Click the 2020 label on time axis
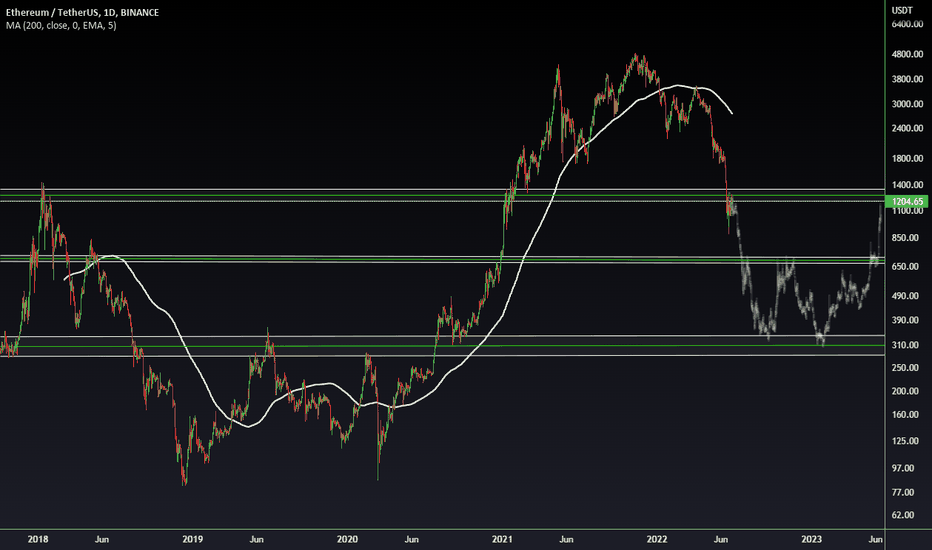Screen dimensions: 932x550 click(x=347, y=539)
